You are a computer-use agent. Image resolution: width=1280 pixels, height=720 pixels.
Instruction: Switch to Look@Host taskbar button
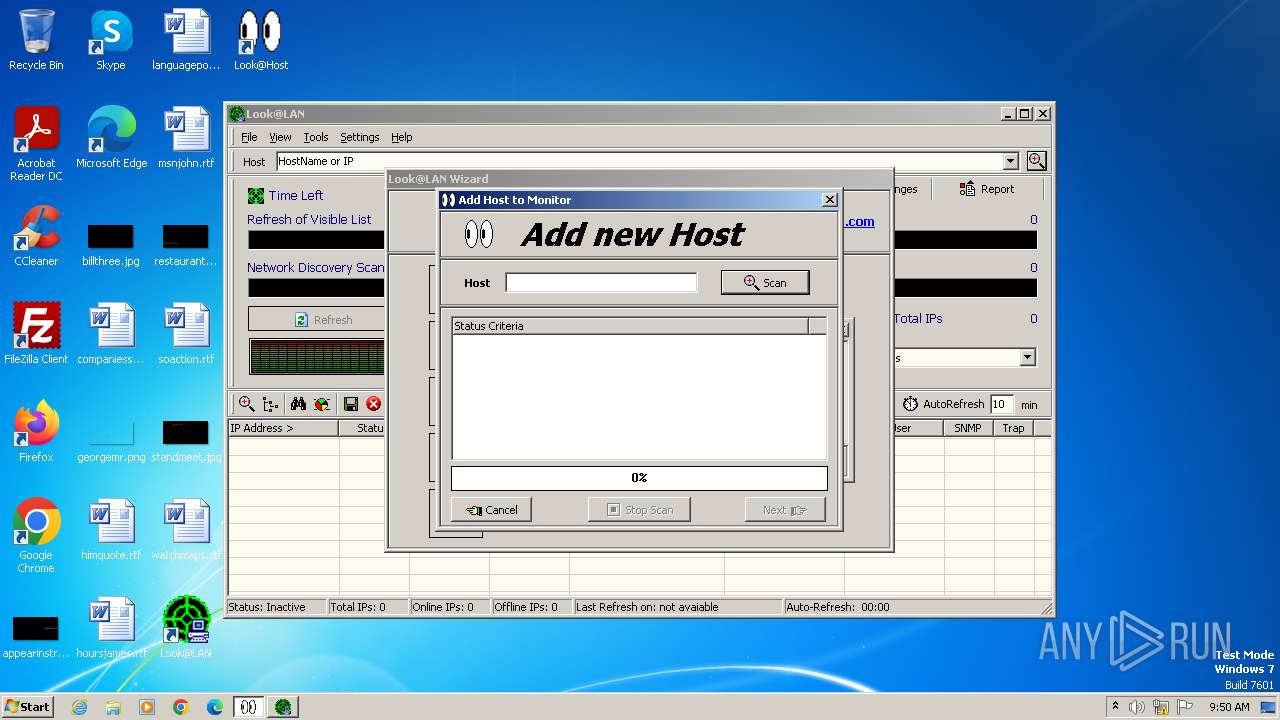tap(247, 707)
